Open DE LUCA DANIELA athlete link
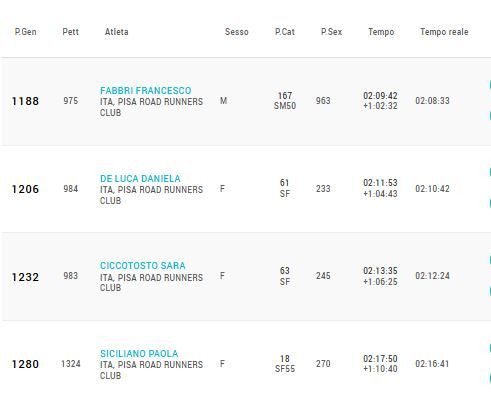The width and height of the screenshot is (491, 401). [x=140, y=179]
